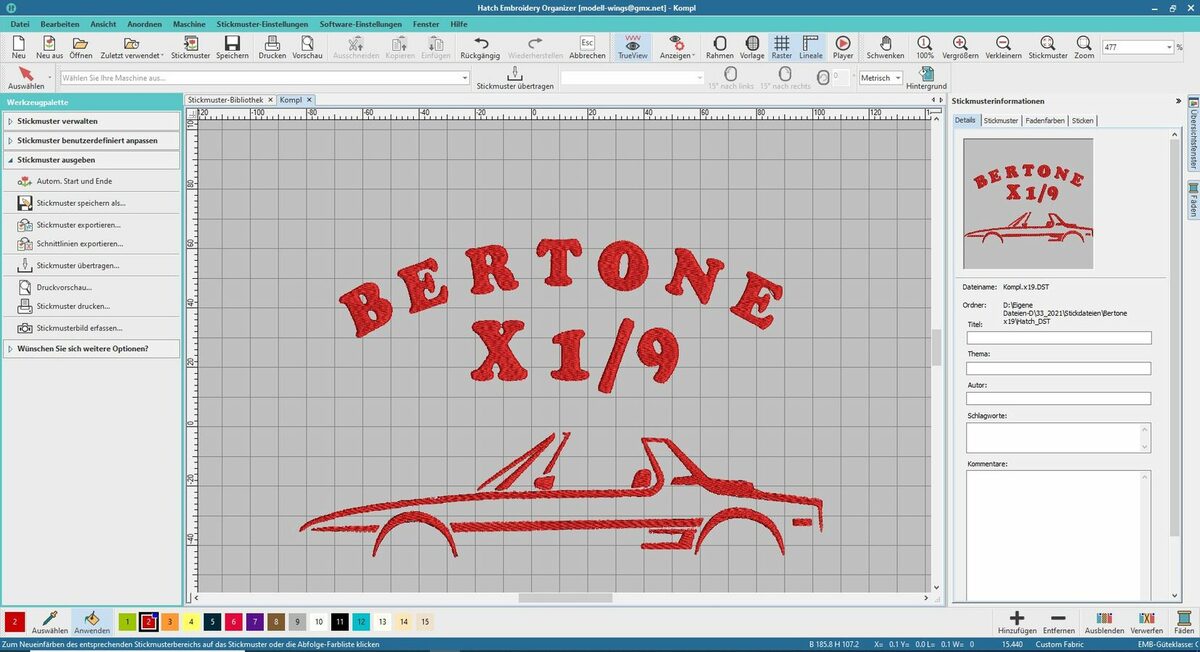Expand Stickmuster benutzerdefiniert anpassen section
1200x652 pixels.
click(x=92, y=140)
